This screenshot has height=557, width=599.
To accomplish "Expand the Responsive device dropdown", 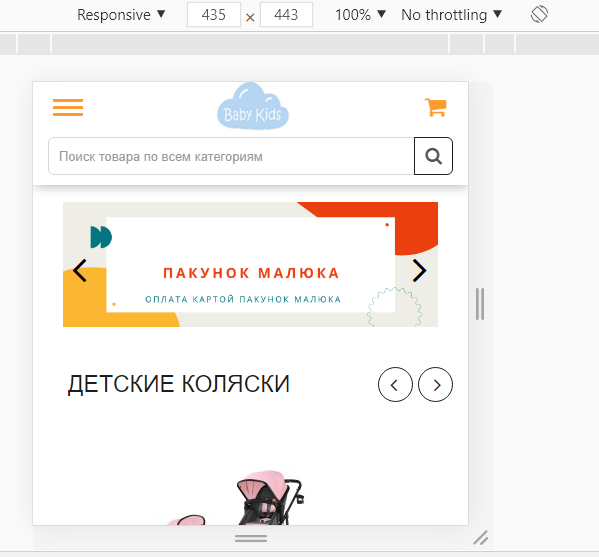I will [121, 15].
